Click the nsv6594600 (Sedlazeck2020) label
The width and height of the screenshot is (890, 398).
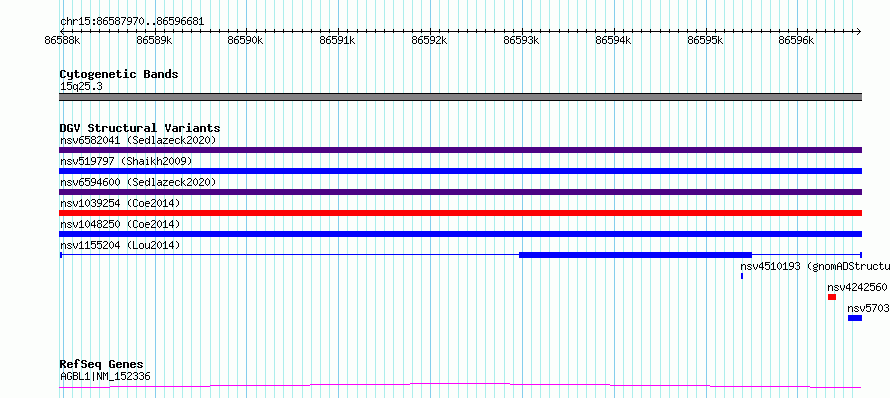(x=138, y=182)
